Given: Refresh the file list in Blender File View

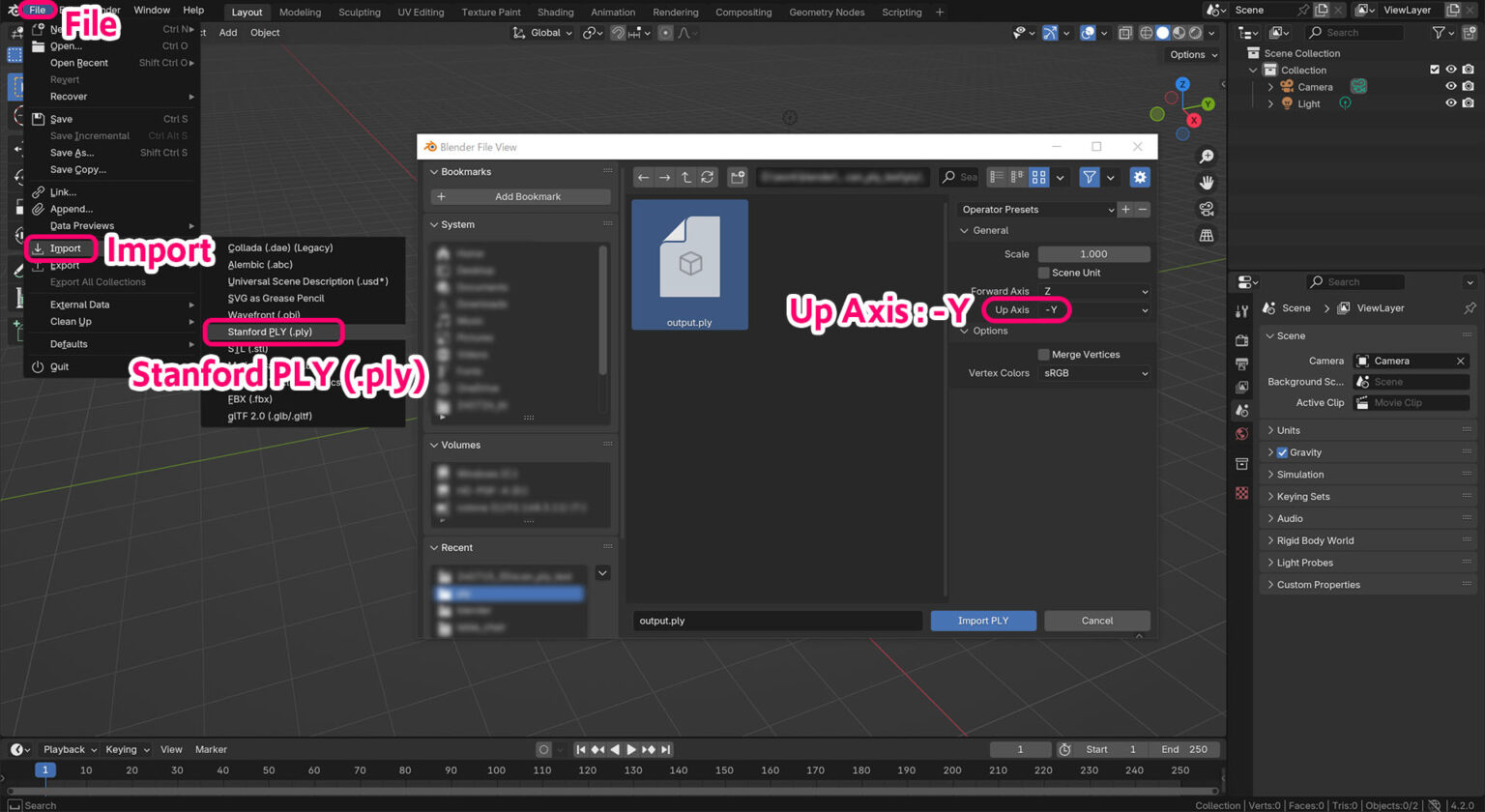Looking at the screenshot, I should pyautogui.click(x=707, y=177).
